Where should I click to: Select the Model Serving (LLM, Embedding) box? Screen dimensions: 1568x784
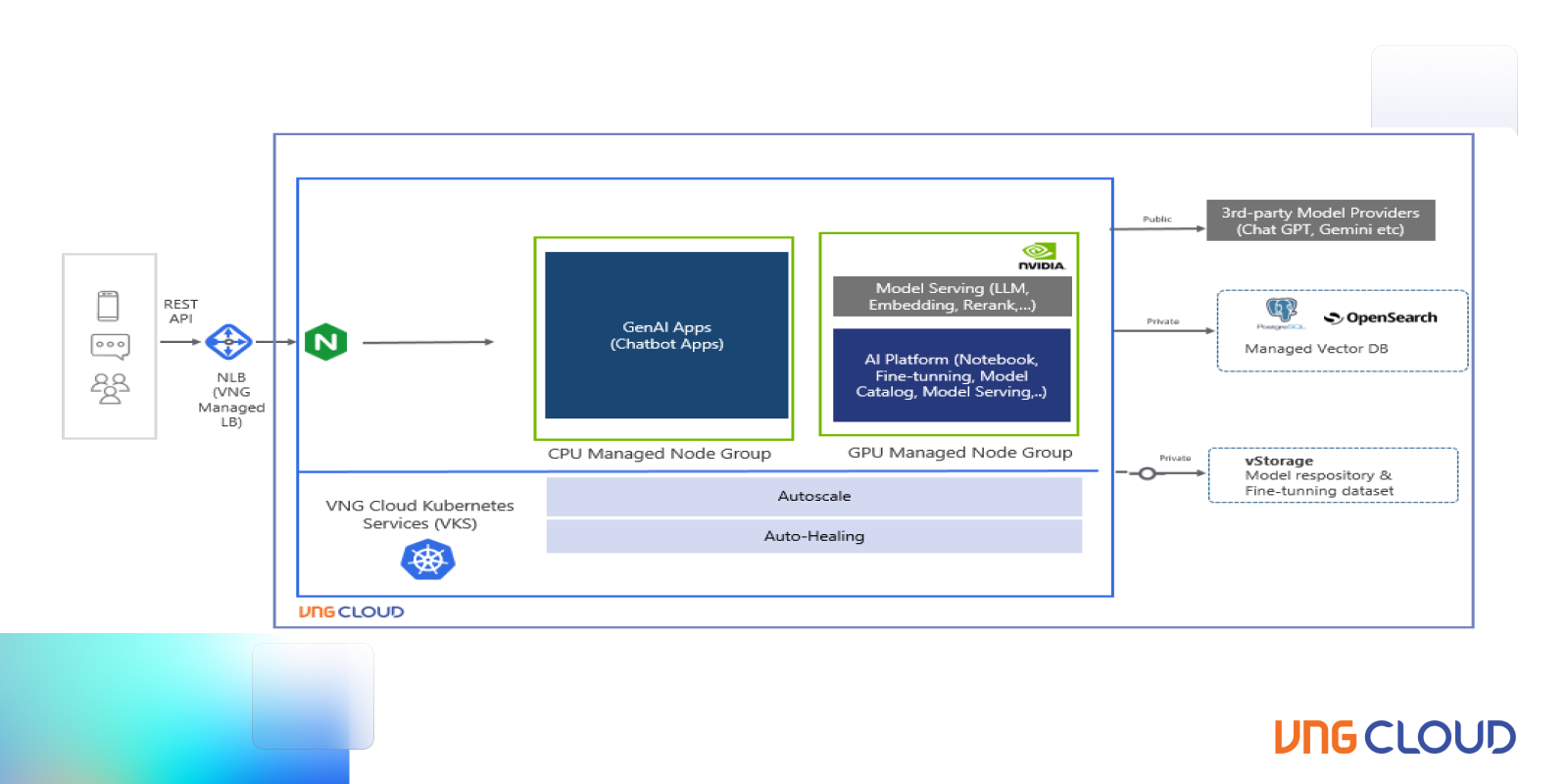coord(952,296)
